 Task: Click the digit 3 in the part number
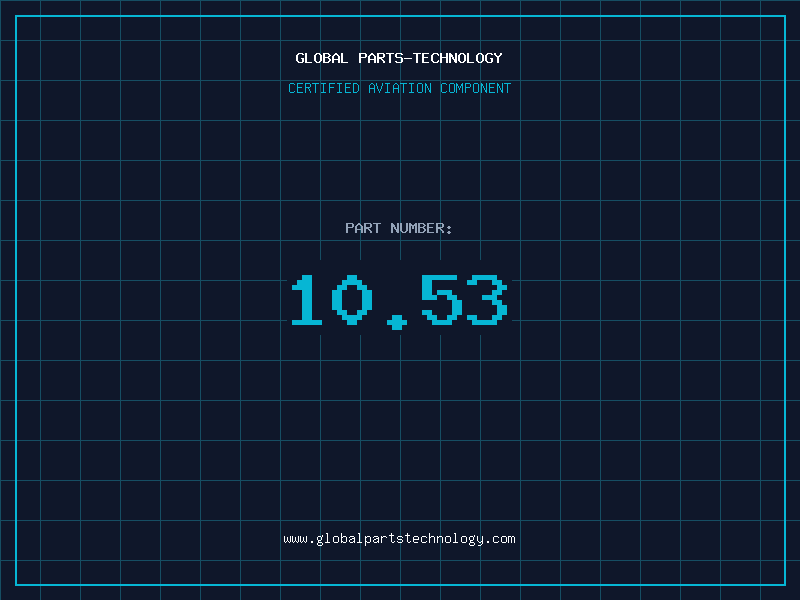pyautogui.click(x=487, y=301)
